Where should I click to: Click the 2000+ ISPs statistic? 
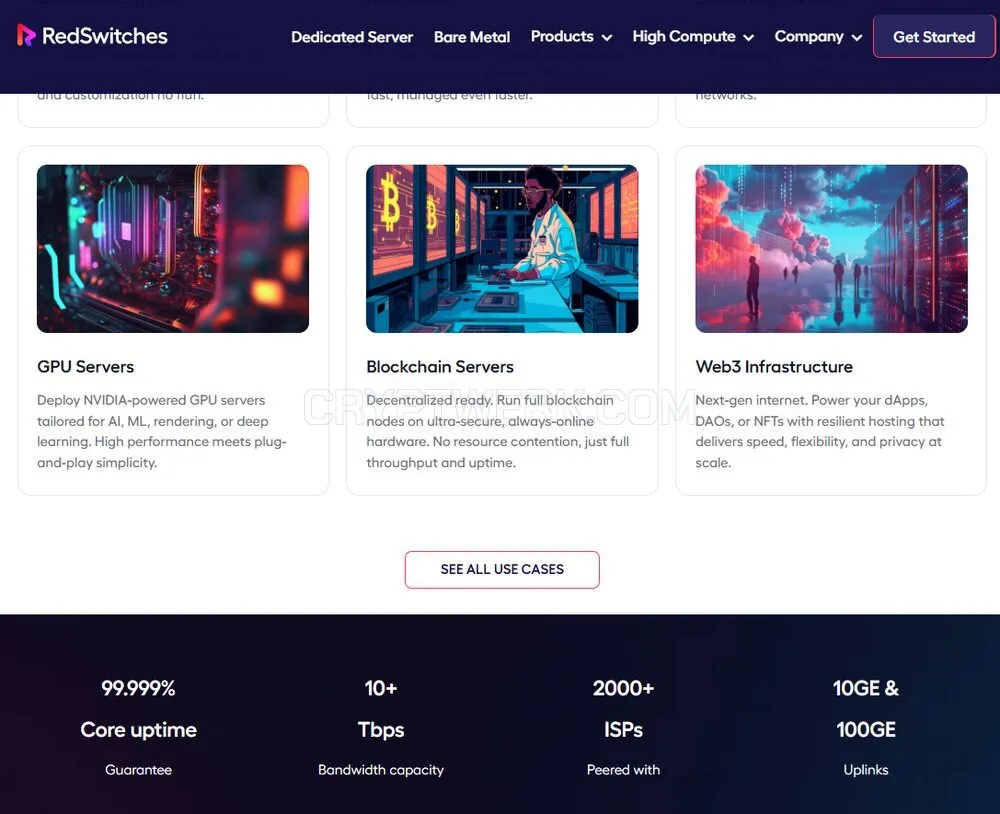click(x=623, y=728)
